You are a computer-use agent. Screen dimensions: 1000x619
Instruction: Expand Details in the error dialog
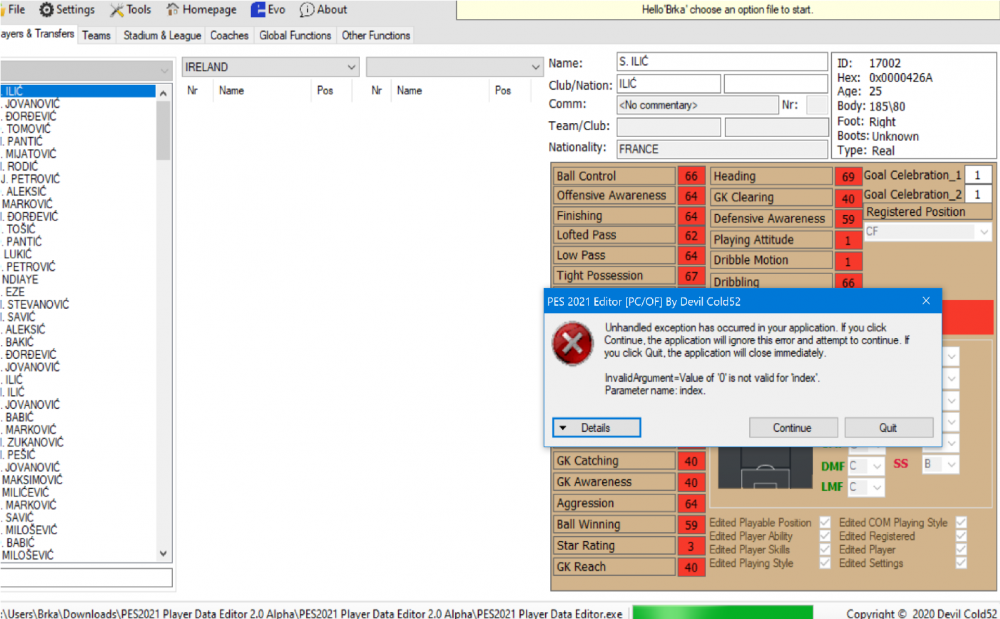[x=596, y=428]
